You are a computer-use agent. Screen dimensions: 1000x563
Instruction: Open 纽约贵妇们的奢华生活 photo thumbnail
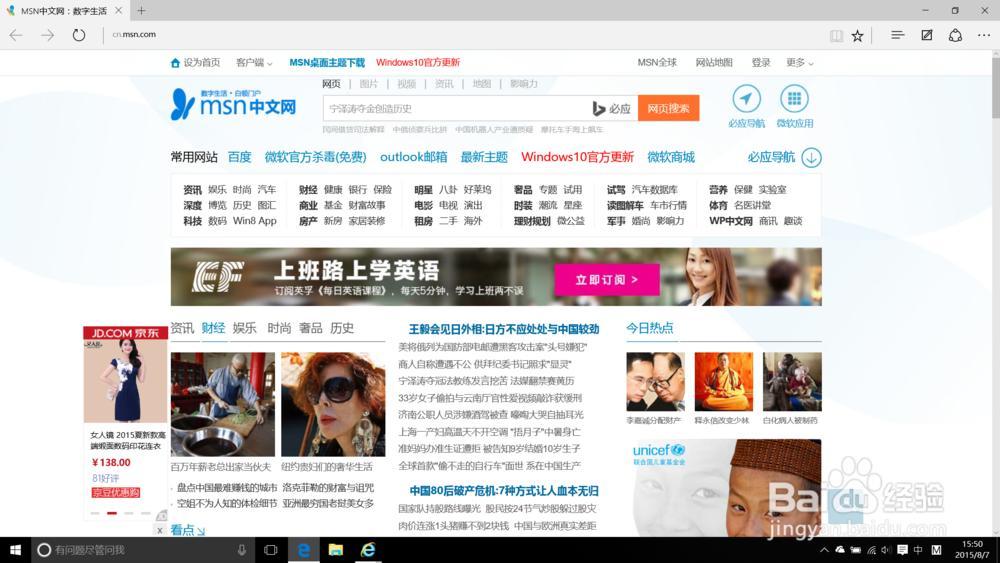(333, 404)
